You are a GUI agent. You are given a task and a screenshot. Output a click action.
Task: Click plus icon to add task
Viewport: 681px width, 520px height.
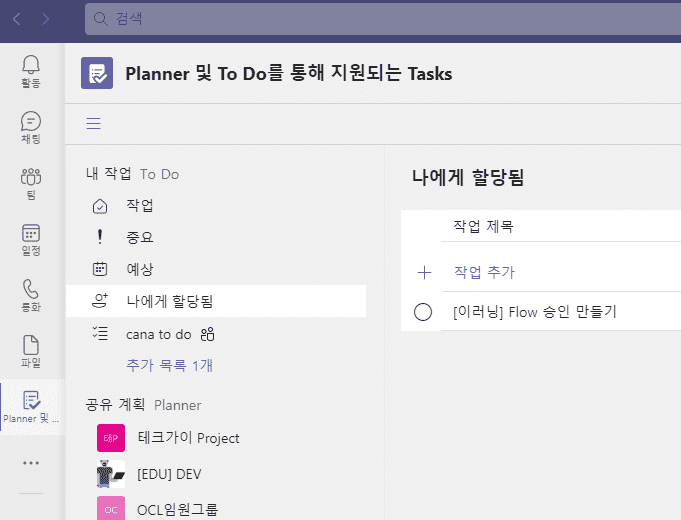point(424,272)
